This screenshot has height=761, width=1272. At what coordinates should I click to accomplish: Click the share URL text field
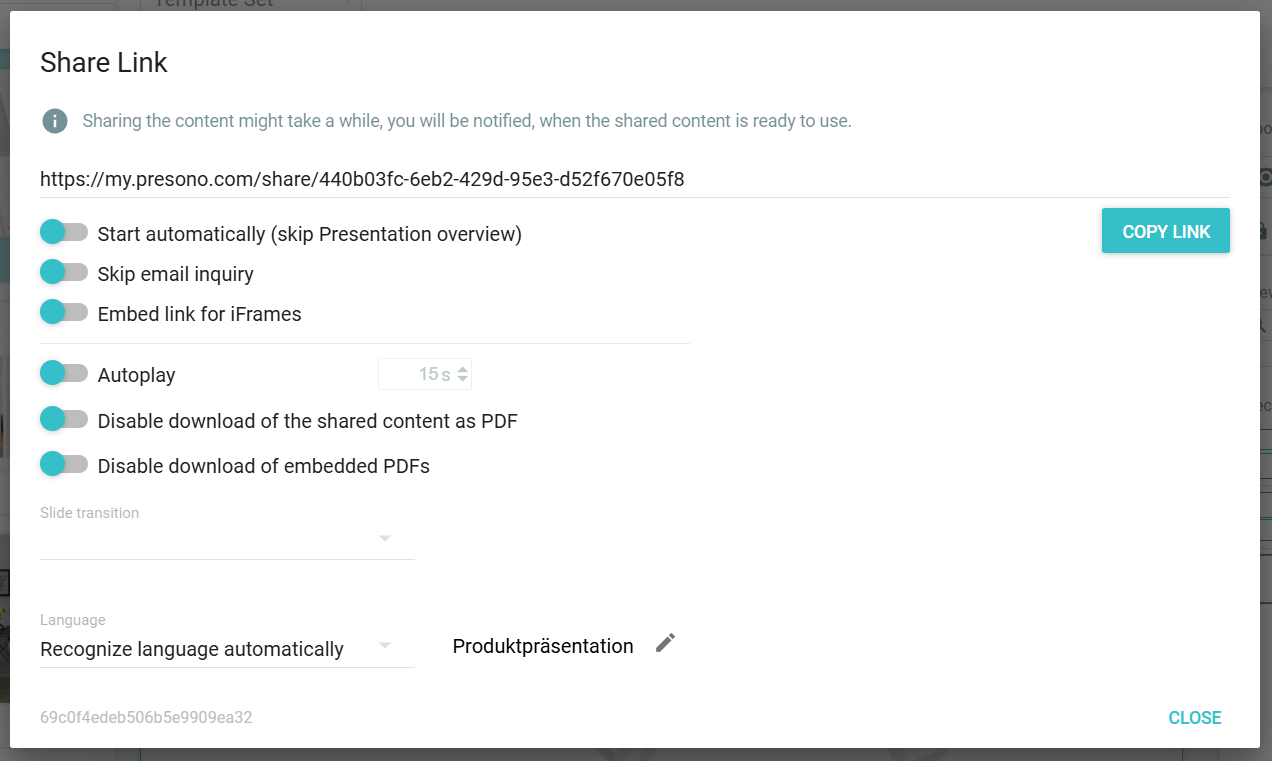[x=634, y=179]
